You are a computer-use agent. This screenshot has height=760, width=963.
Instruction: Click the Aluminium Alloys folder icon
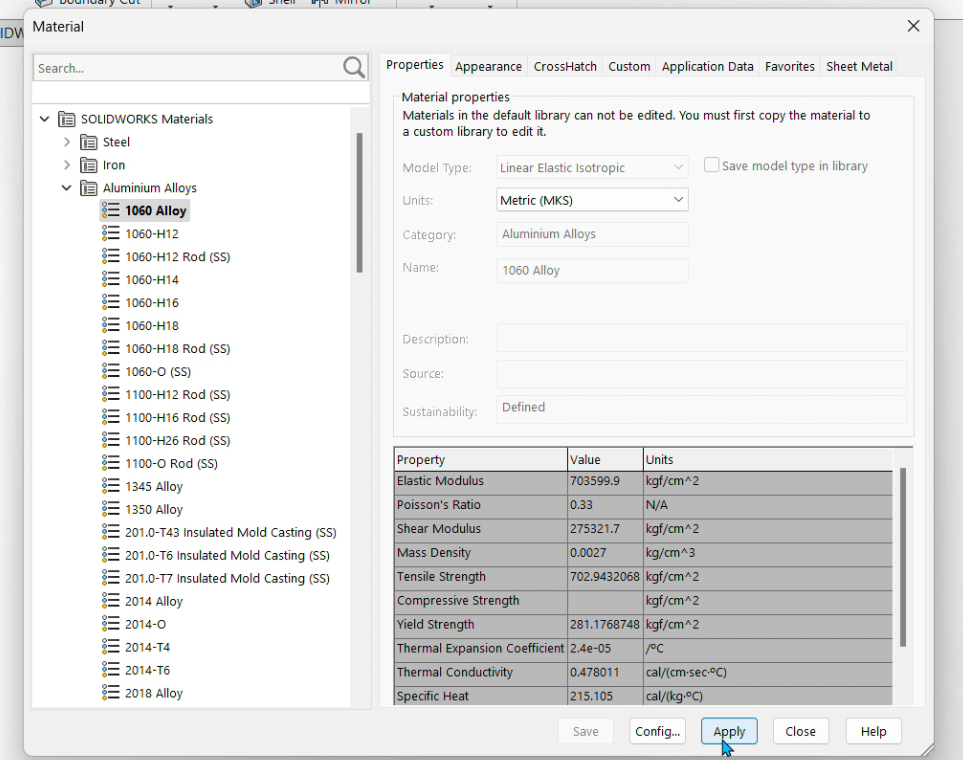pyautogui.click(x=88, y=187)
